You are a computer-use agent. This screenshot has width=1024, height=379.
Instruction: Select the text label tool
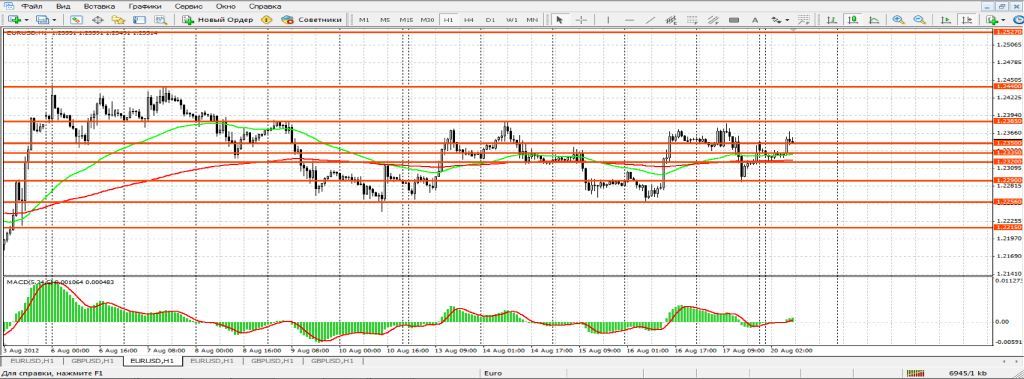754,20
